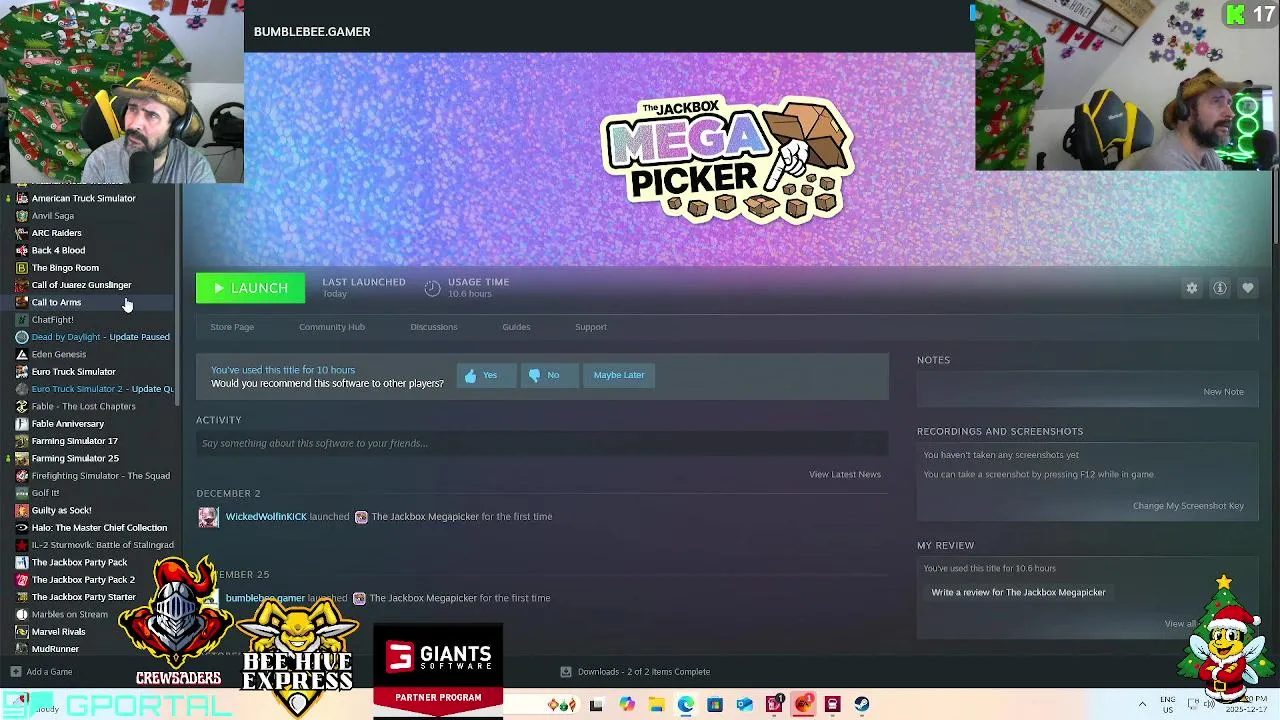Image resolution: width=1280 pixels, height=720 pixels.
Task: Write a review for The Jackbox Megapicker
Action: pyautogui.click(x=1018, y=592)
